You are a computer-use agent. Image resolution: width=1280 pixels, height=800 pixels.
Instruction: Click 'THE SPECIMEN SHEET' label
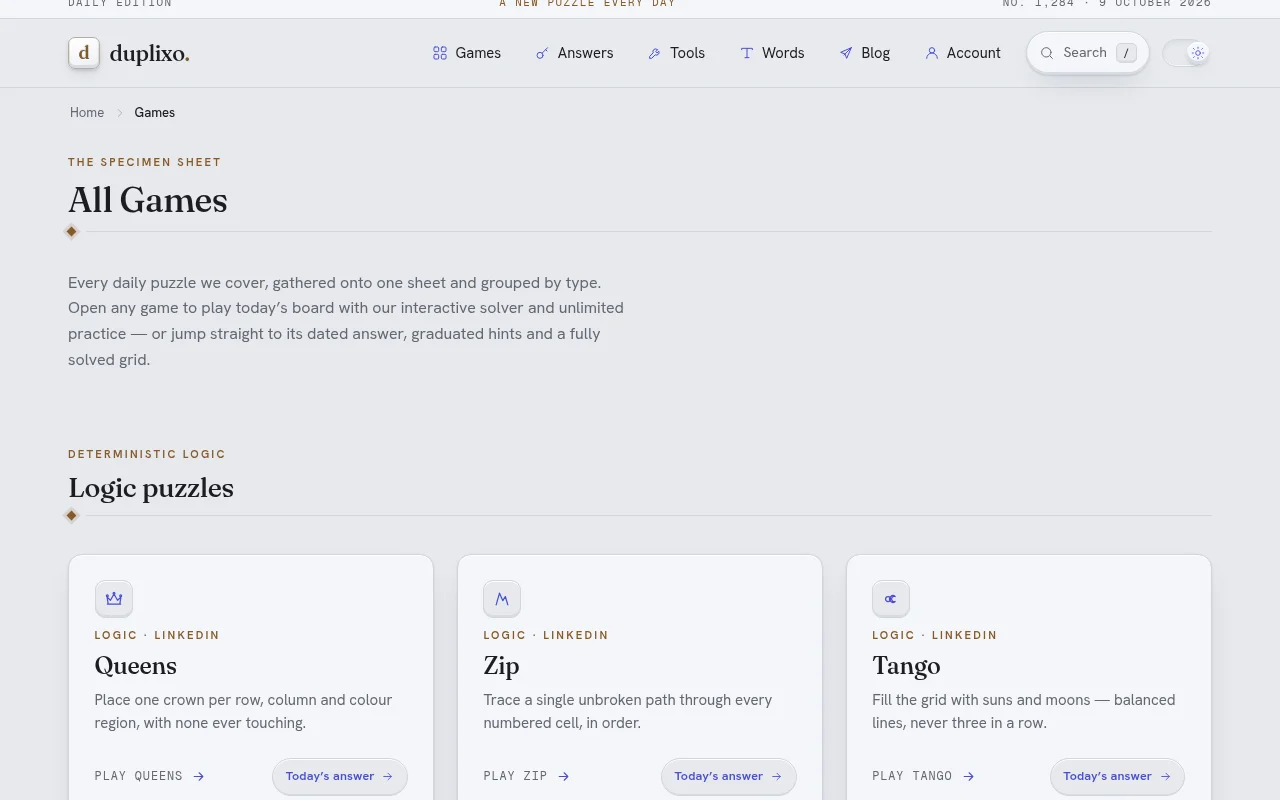tap(145, 162)
